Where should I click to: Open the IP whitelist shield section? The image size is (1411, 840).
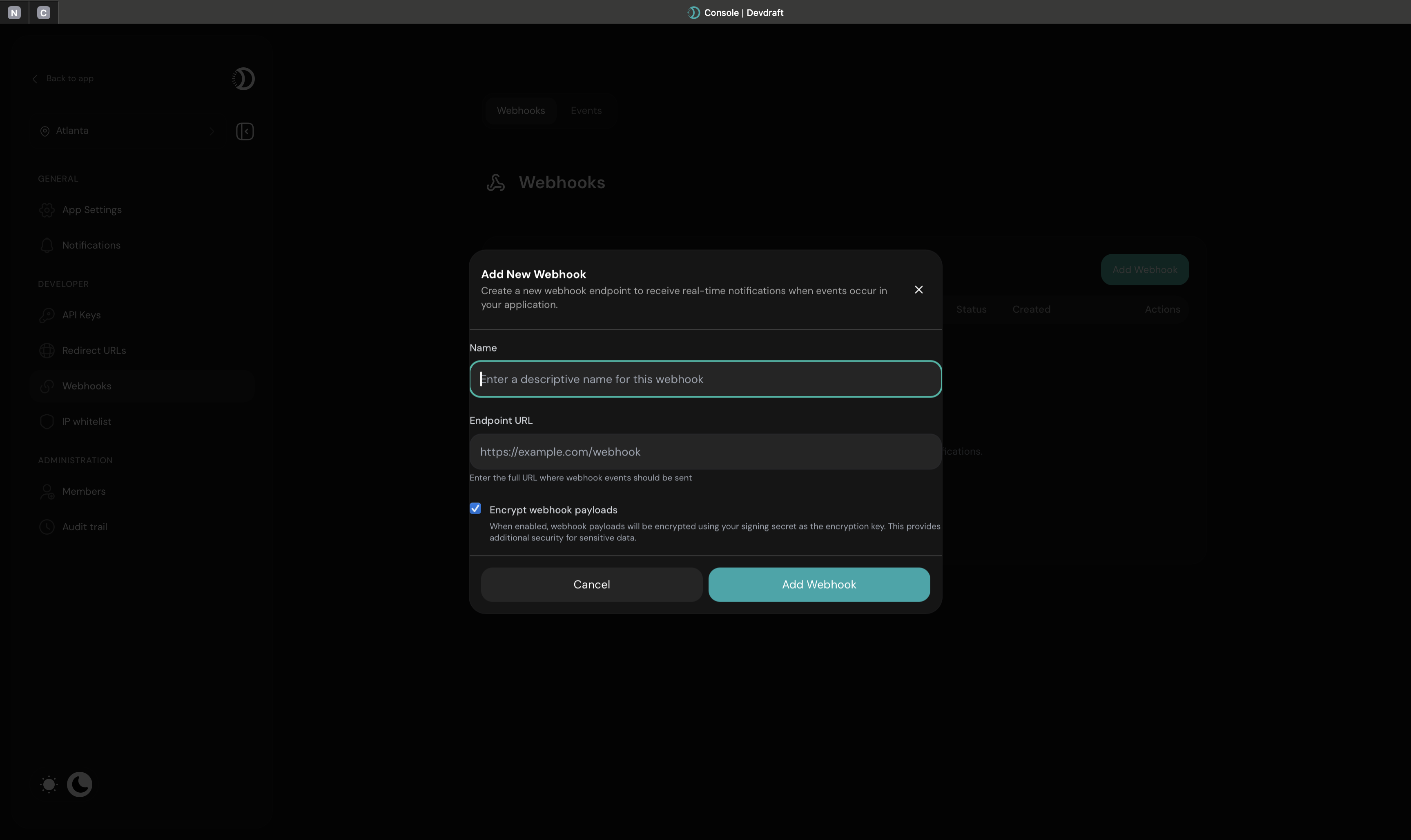tap(87, 421)
